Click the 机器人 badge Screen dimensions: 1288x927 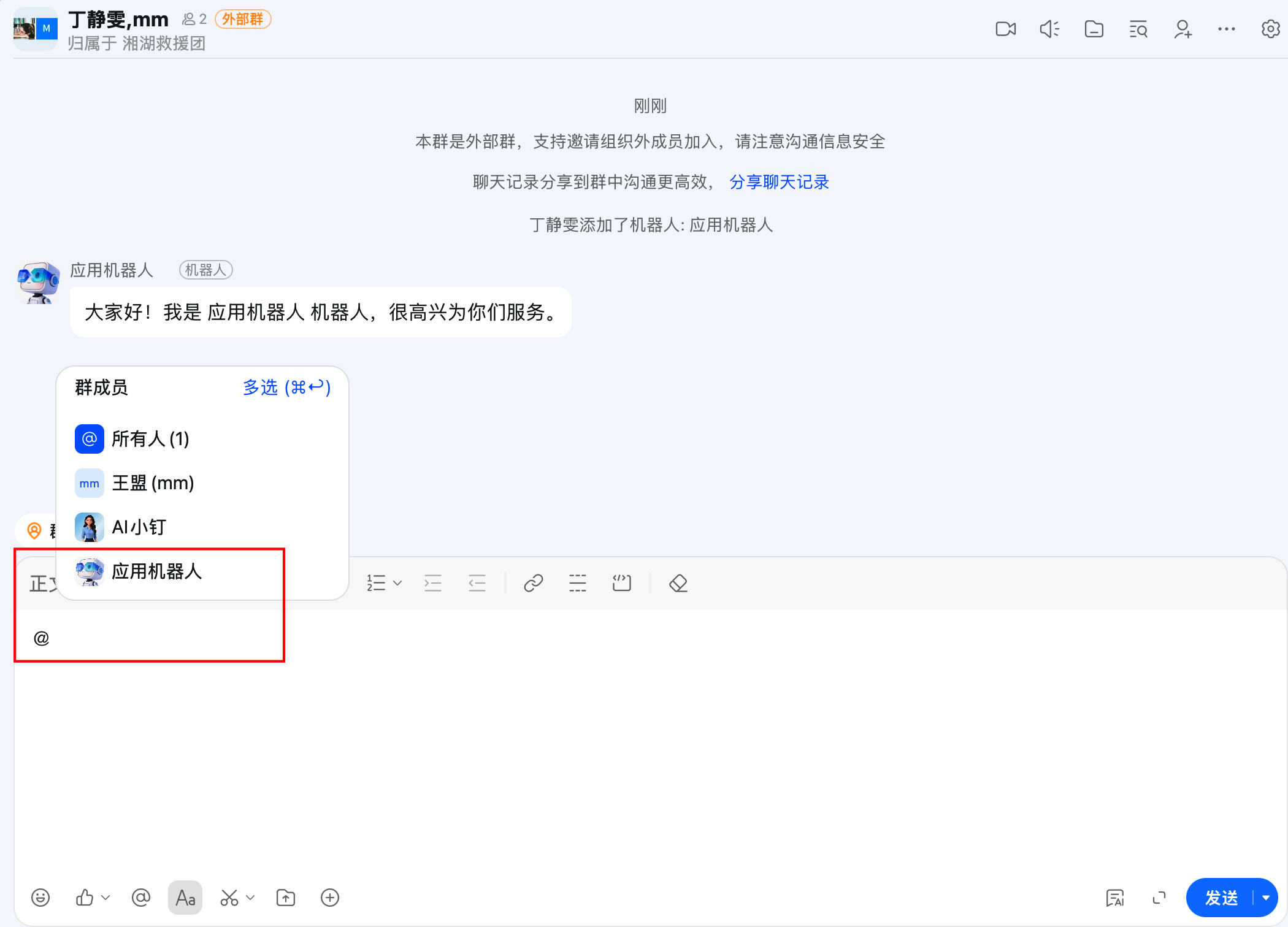206,270
